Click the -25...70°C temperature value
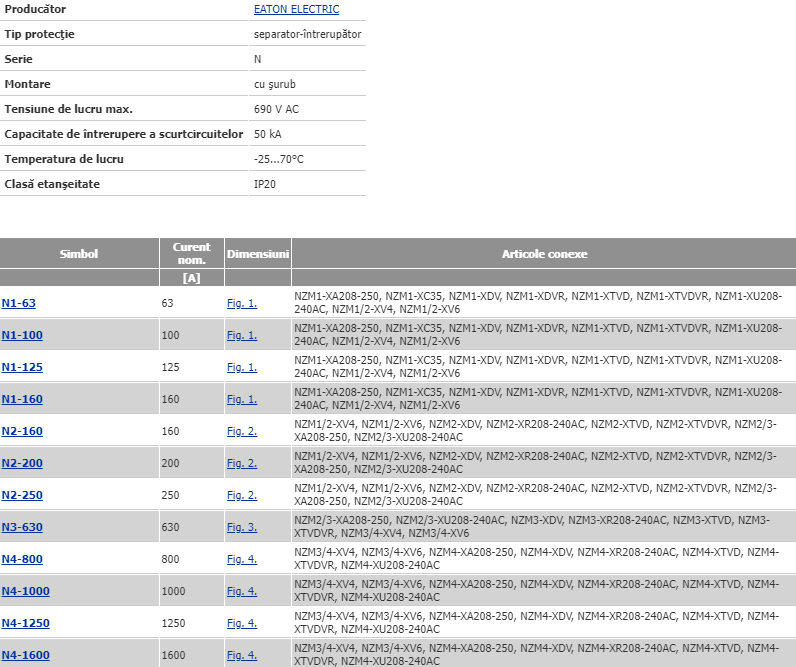The height and width of the screenshot is (667, 796). (x=279, y=159)
